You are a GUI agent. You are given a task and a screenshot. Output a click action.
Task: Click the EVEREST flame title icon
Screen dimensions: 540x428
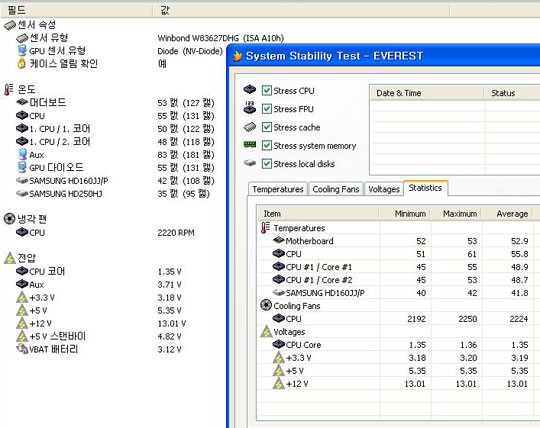click(x=237, y=56)
